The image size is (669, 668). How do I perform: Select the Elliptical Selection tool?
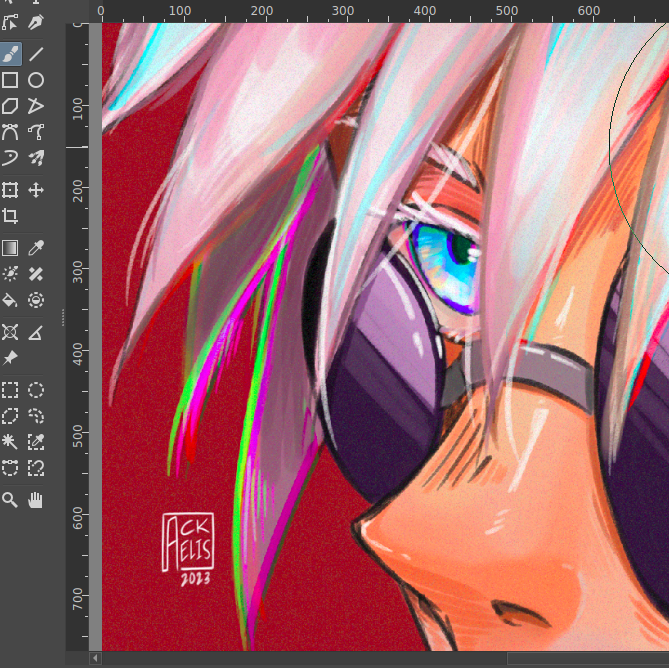pyautogui.click(x=36, y=390)
